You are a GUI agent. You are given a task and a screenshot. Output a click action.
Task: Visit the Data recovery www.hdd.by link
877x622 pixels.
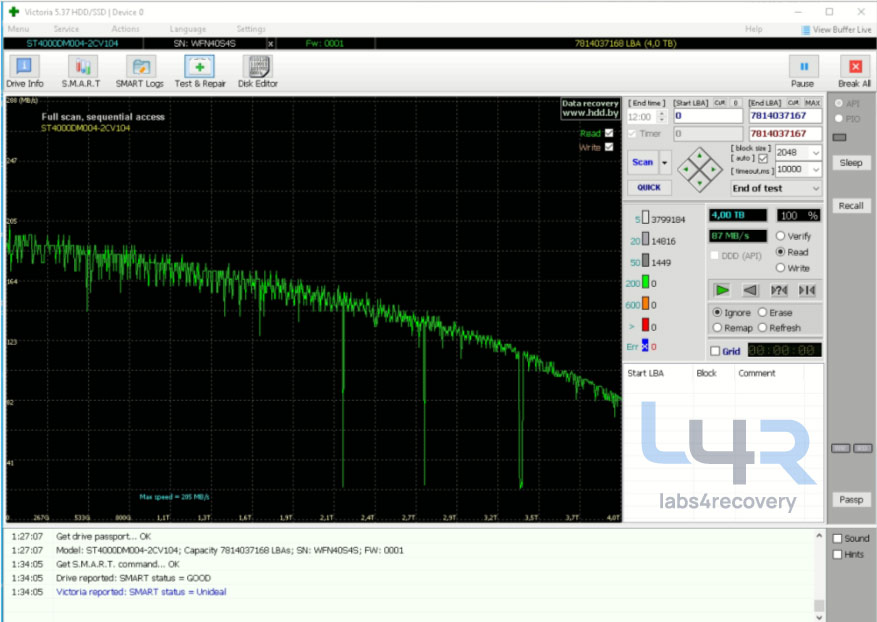click(x=590, y=109)
